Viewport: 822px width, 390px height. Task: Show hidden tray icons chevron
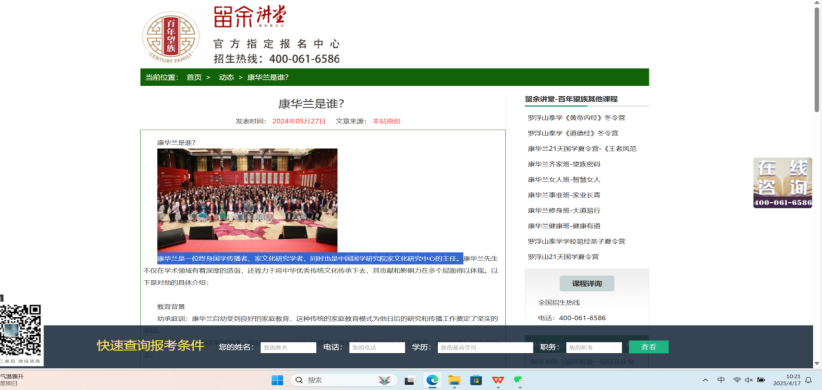click(706, 380)
